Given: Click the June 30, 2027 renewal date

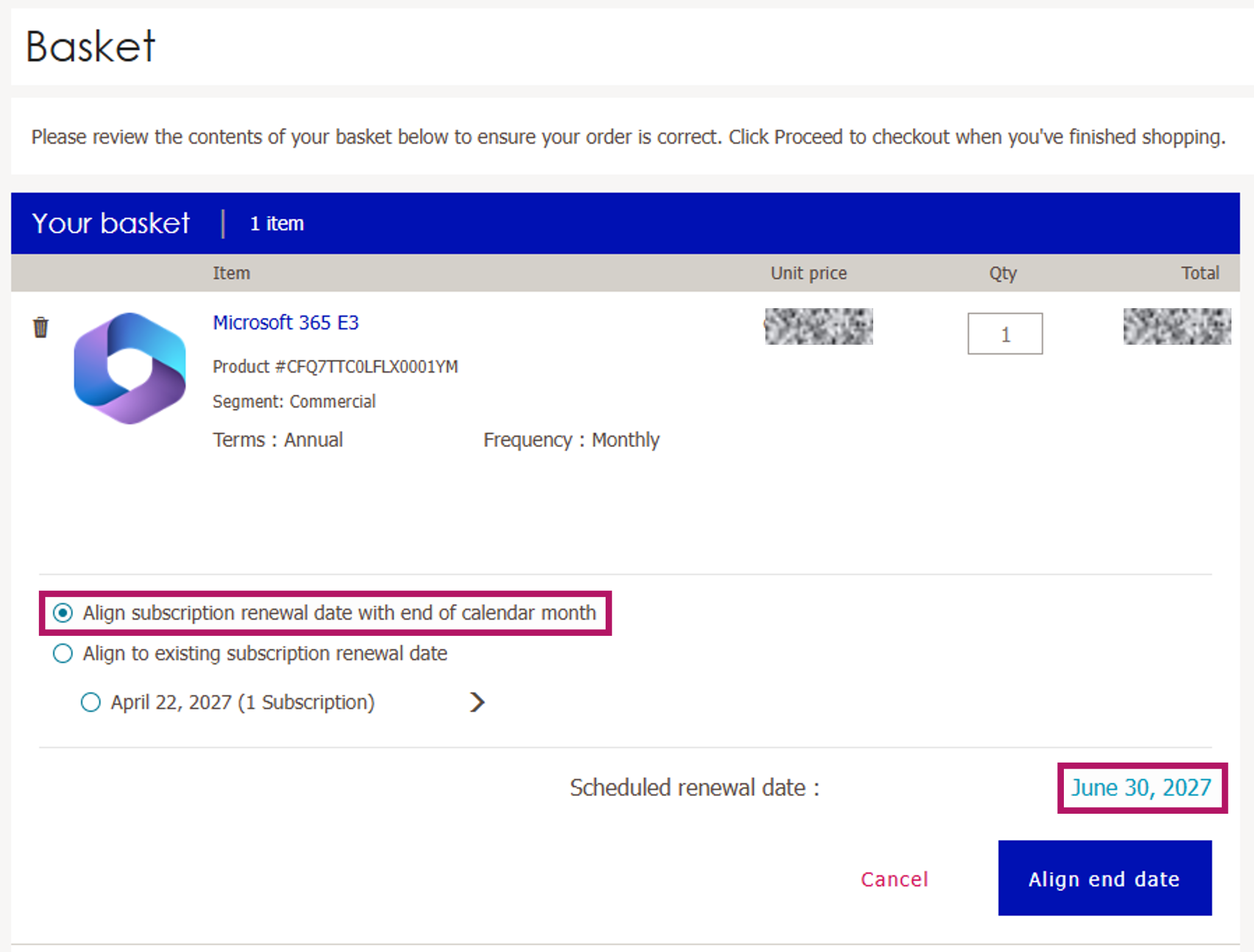Looking at the screenshot, I should click(1141, 788).
